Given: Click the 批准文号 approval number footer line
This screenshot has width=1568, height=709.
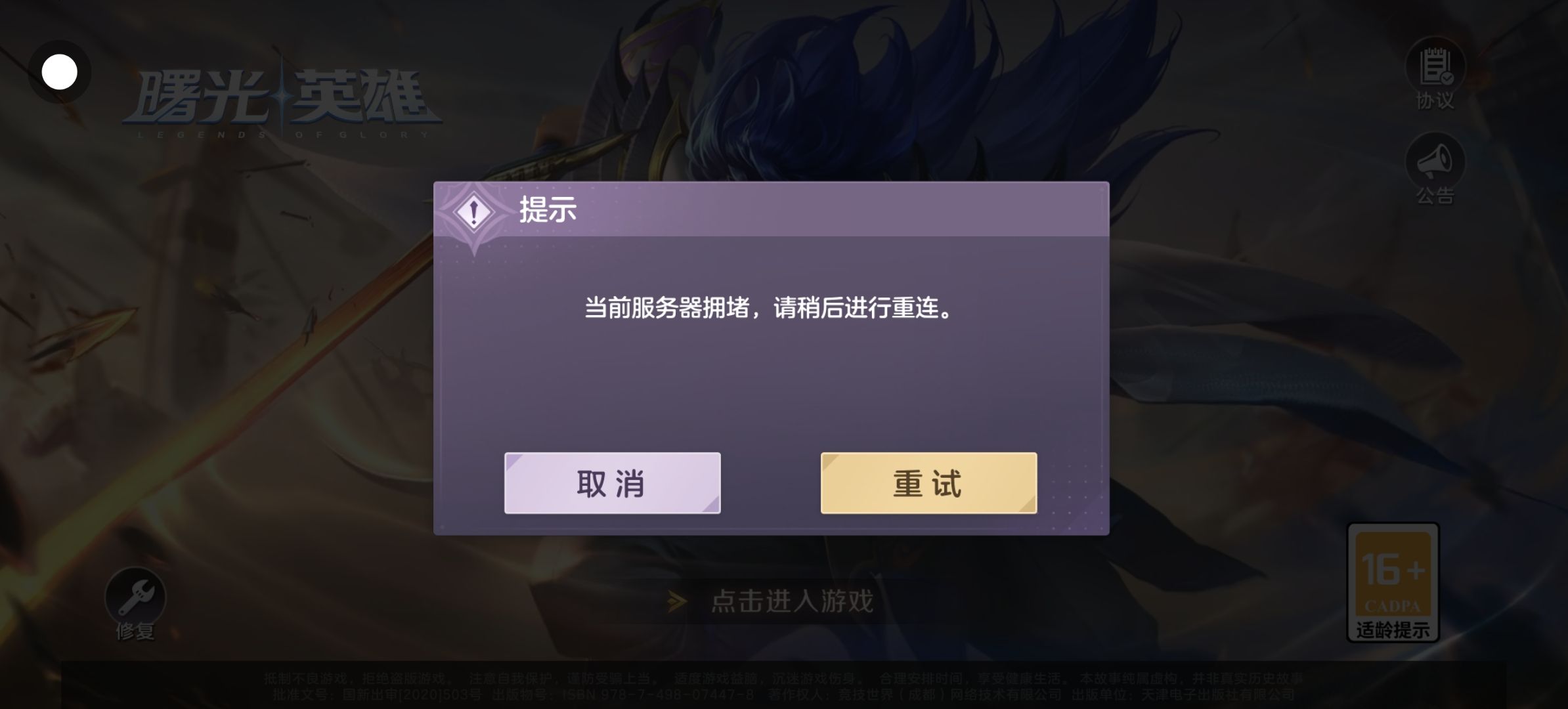Looking at the screenshot, I should pyautogui.click(x=779, y=695).
